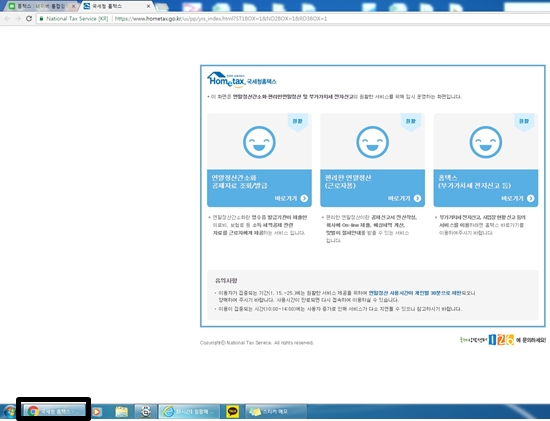Click the description text under 편리한 연말정산 card

pos(370,229)
